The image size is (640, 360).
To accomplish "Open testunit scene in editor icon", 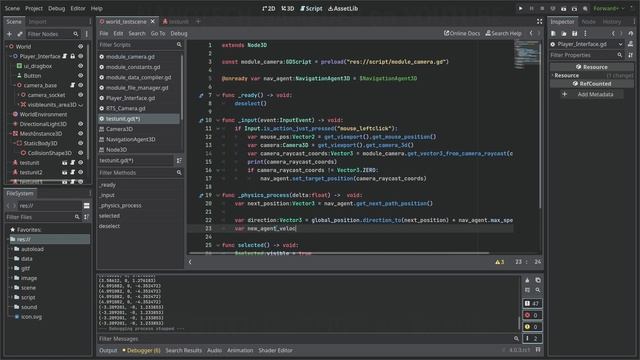I will coord(64,162).
